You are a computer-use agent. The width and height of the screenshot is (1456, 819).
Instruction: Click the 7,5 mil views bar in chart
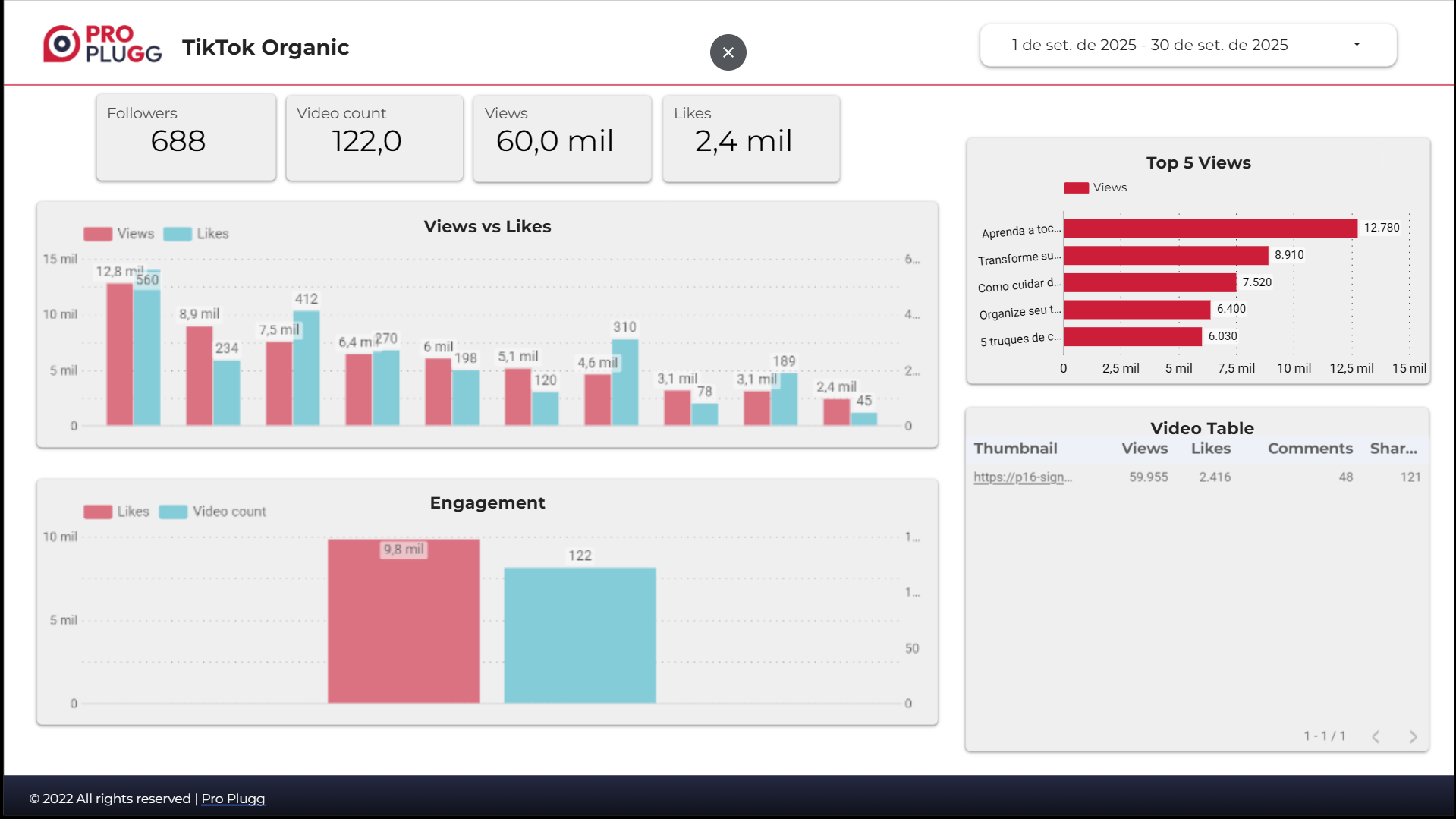point(279,383)
